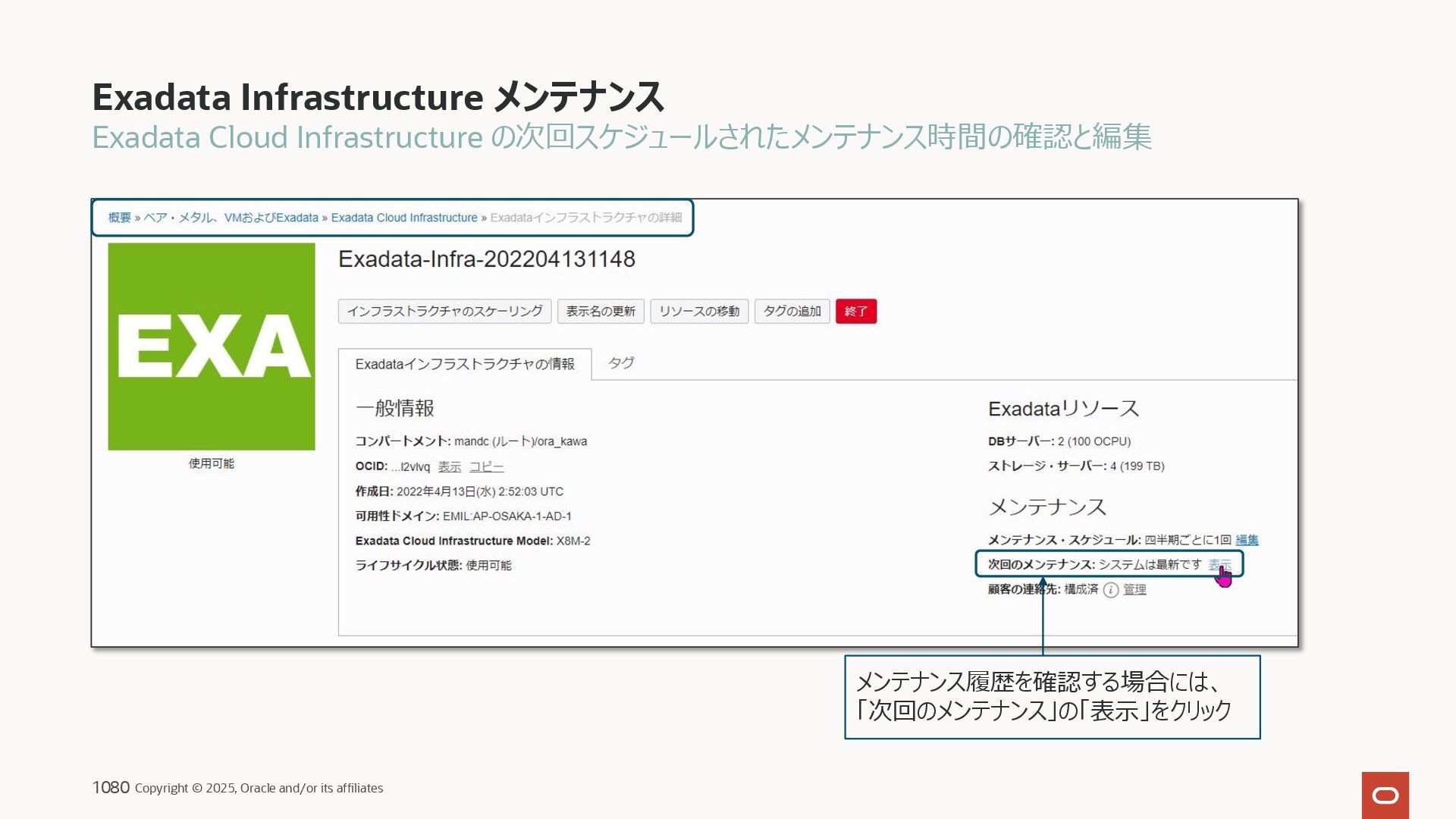Switch to the タグ tab
The image size is (1456, 819).
[620, 363]
